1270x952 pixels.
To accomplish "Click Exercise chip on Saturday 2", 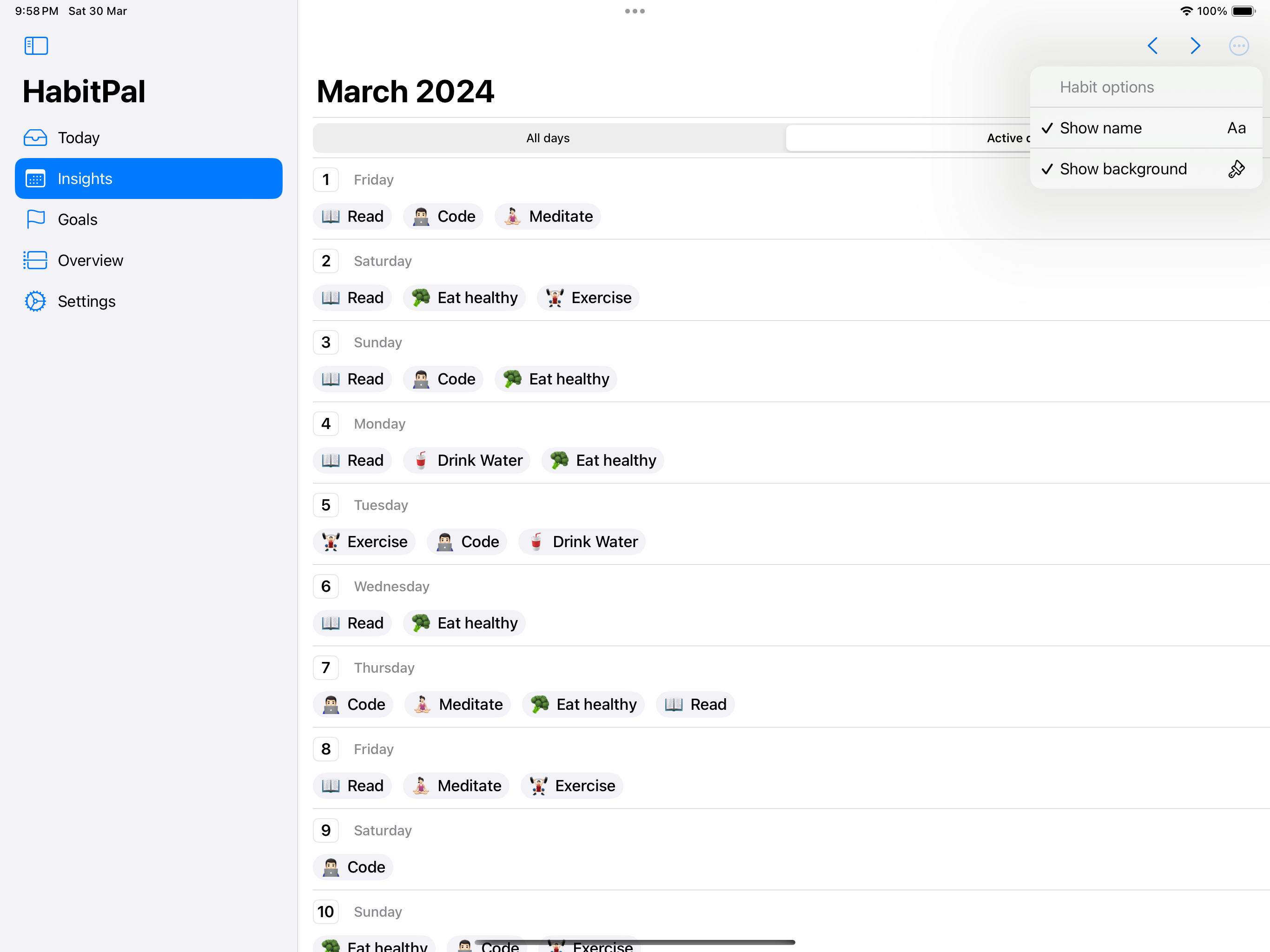I will [x=588, y=298].
